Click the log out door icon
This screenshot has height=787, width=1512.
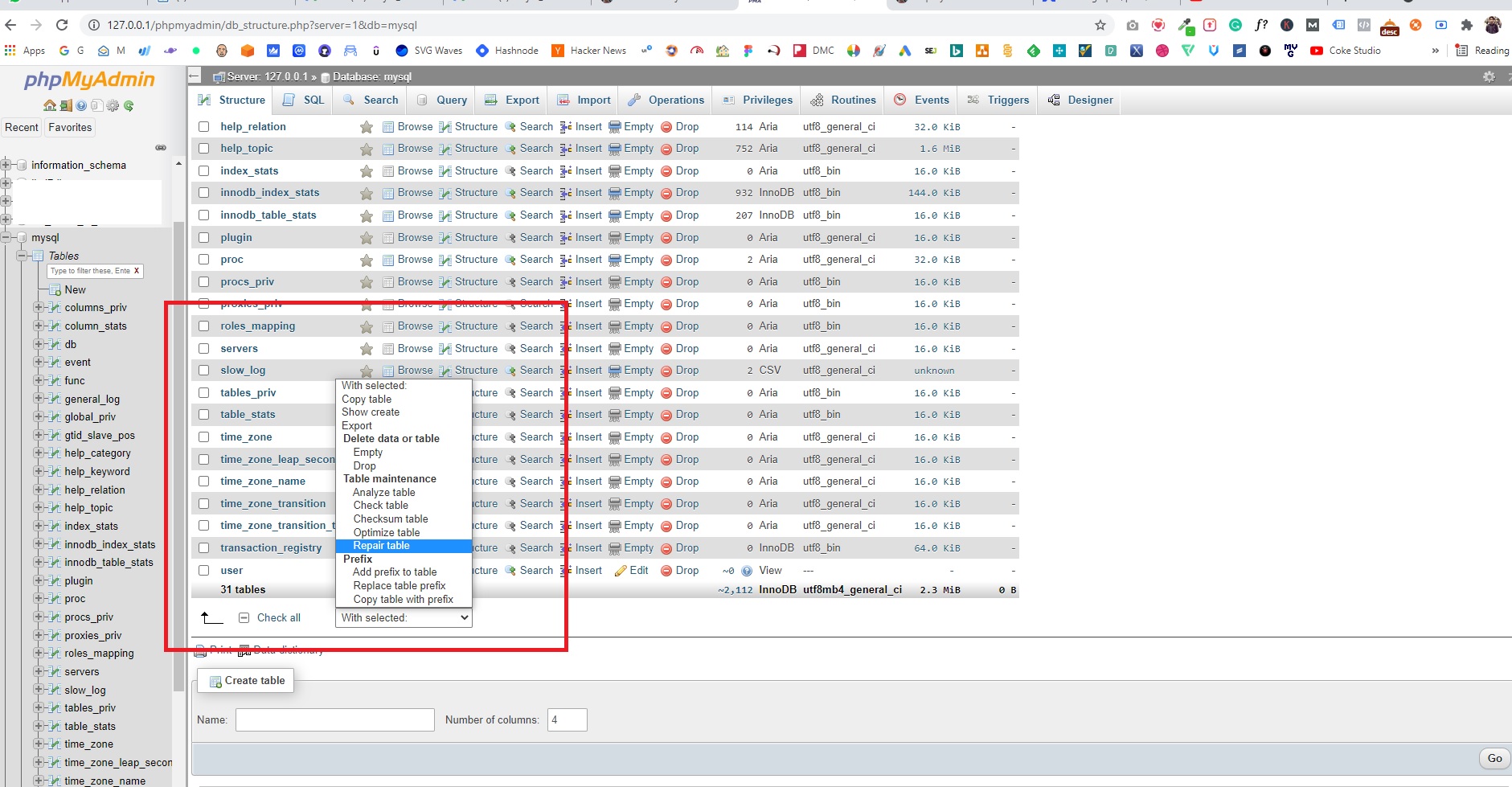click(66, 105)
